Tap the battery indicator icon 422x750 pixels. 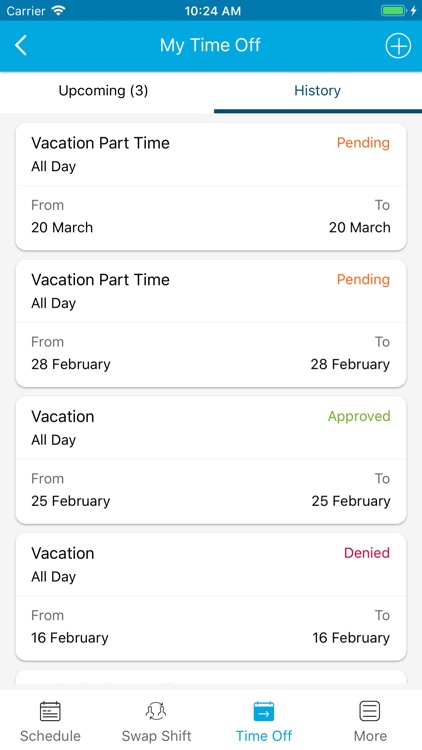coord(394,11)
